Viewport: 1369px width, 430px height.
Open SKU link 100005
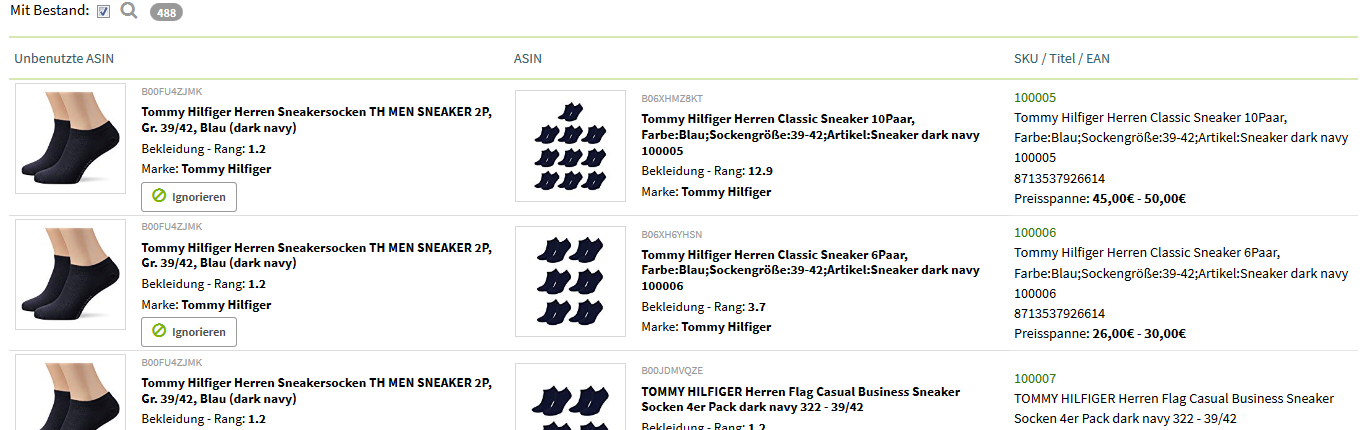(x=1035, y=98)
